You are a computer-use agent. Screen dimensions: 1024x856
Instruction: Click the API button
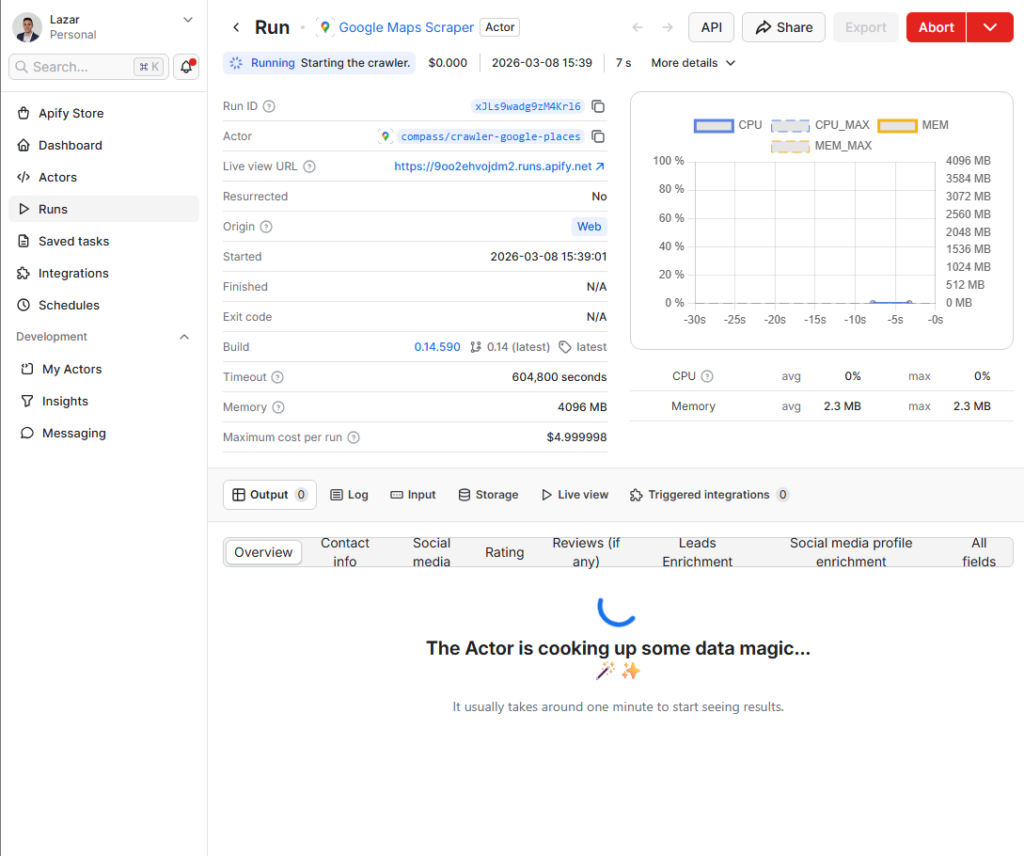(711, 27)
